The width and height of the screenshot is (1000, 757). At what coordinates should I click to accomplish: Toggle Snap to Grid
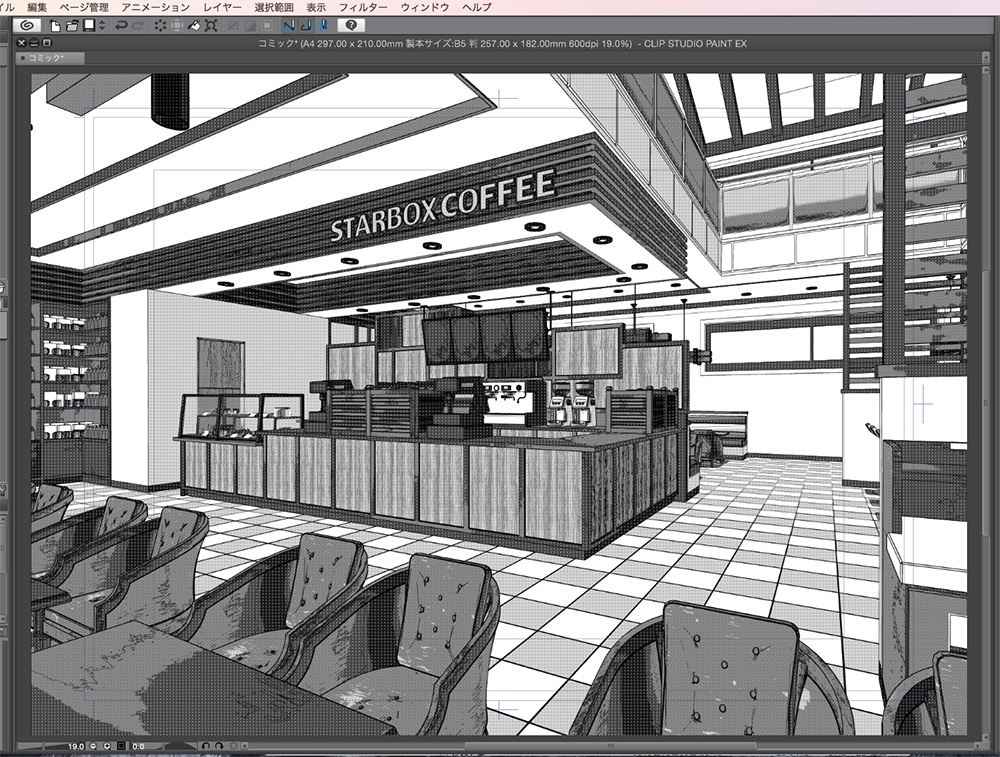coord(323,26)
